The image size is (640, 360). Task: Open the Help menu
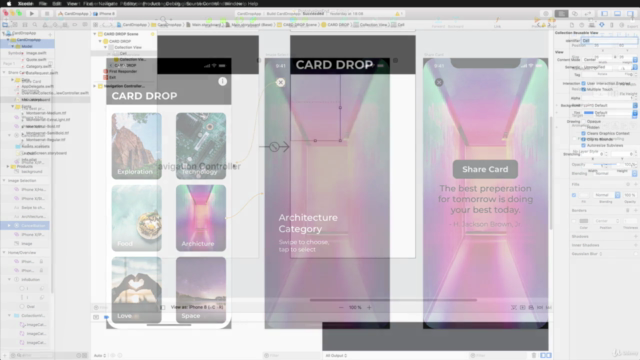point(253,4)
